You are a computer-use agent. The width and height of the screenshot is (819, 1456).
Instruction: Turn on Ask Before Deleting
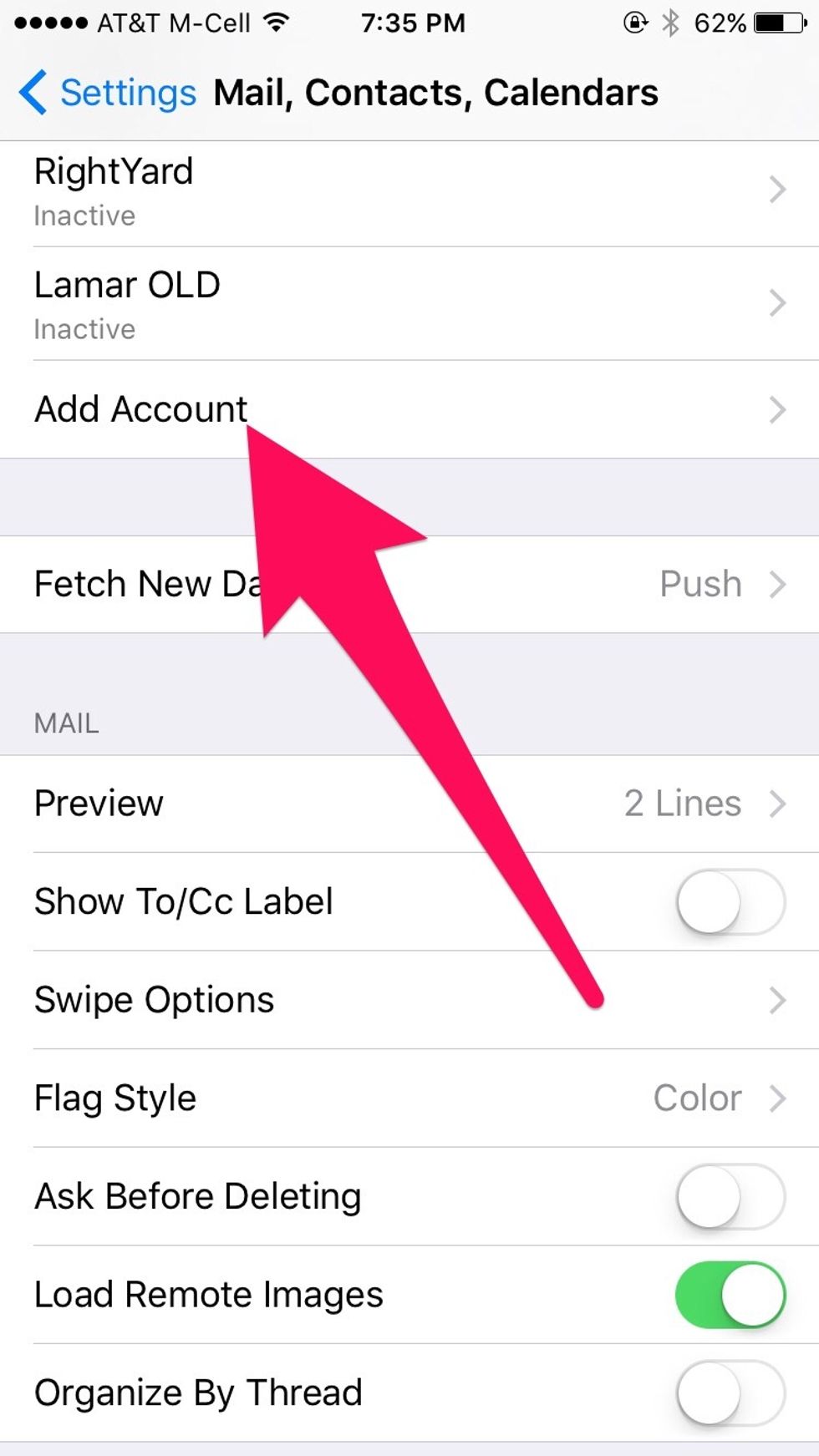[730, 1197]
